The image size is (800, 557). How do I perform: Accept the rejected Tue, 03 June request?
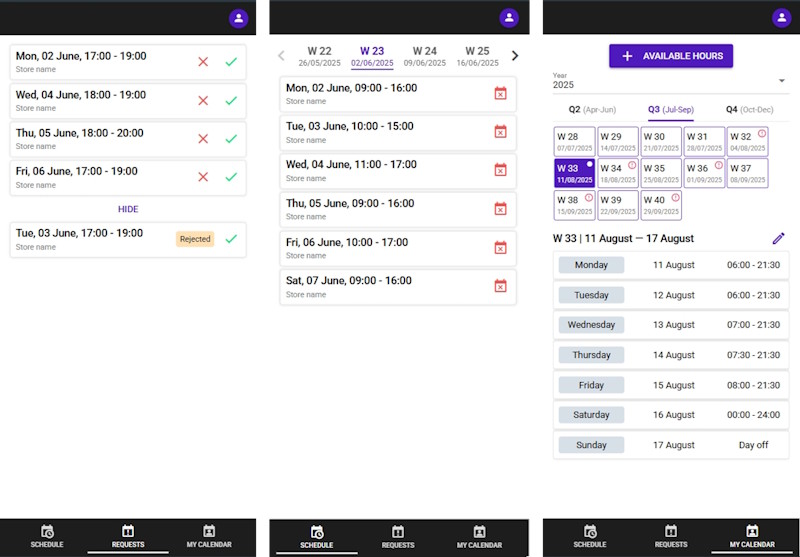coord(231,239)
